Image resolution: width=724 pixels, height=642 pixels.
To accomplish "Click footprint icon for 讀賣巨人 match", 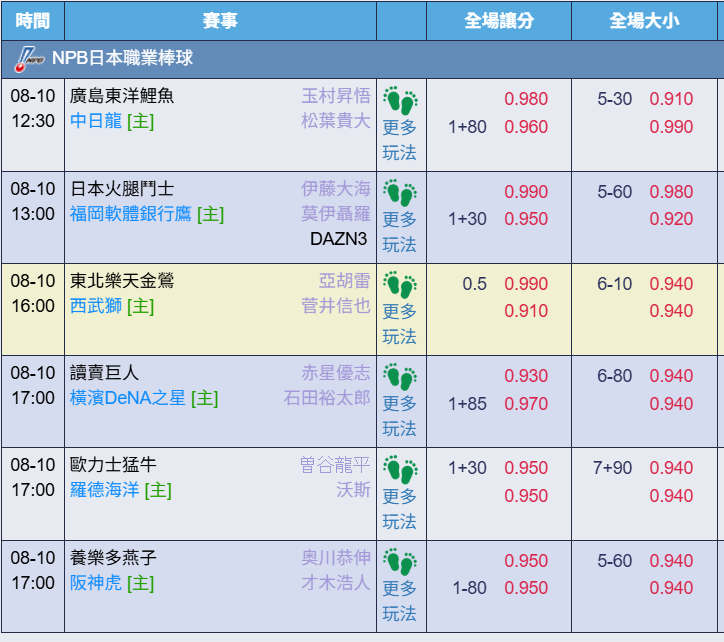I will (x=400, y=377).
